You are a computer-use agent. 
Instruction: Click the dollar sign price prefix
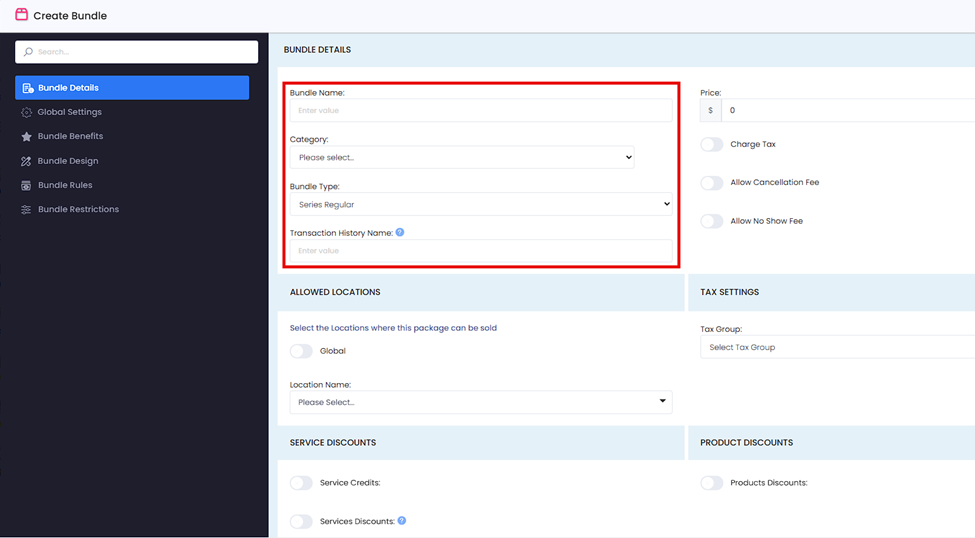[x=711, y=110]
